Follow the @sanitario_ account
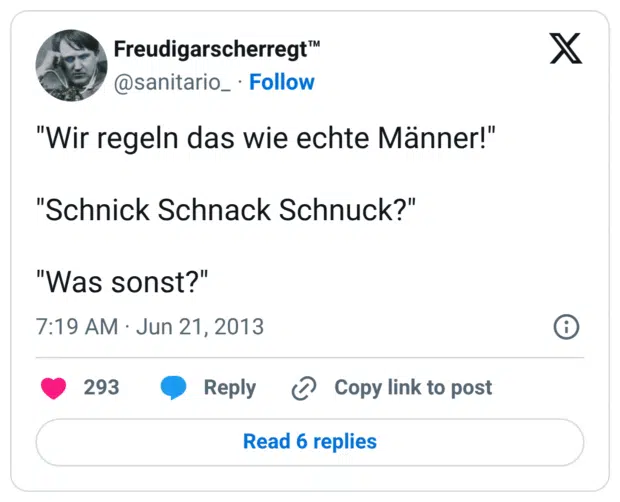The height and width of the screenshot is (502, 620). pos(281,82)
